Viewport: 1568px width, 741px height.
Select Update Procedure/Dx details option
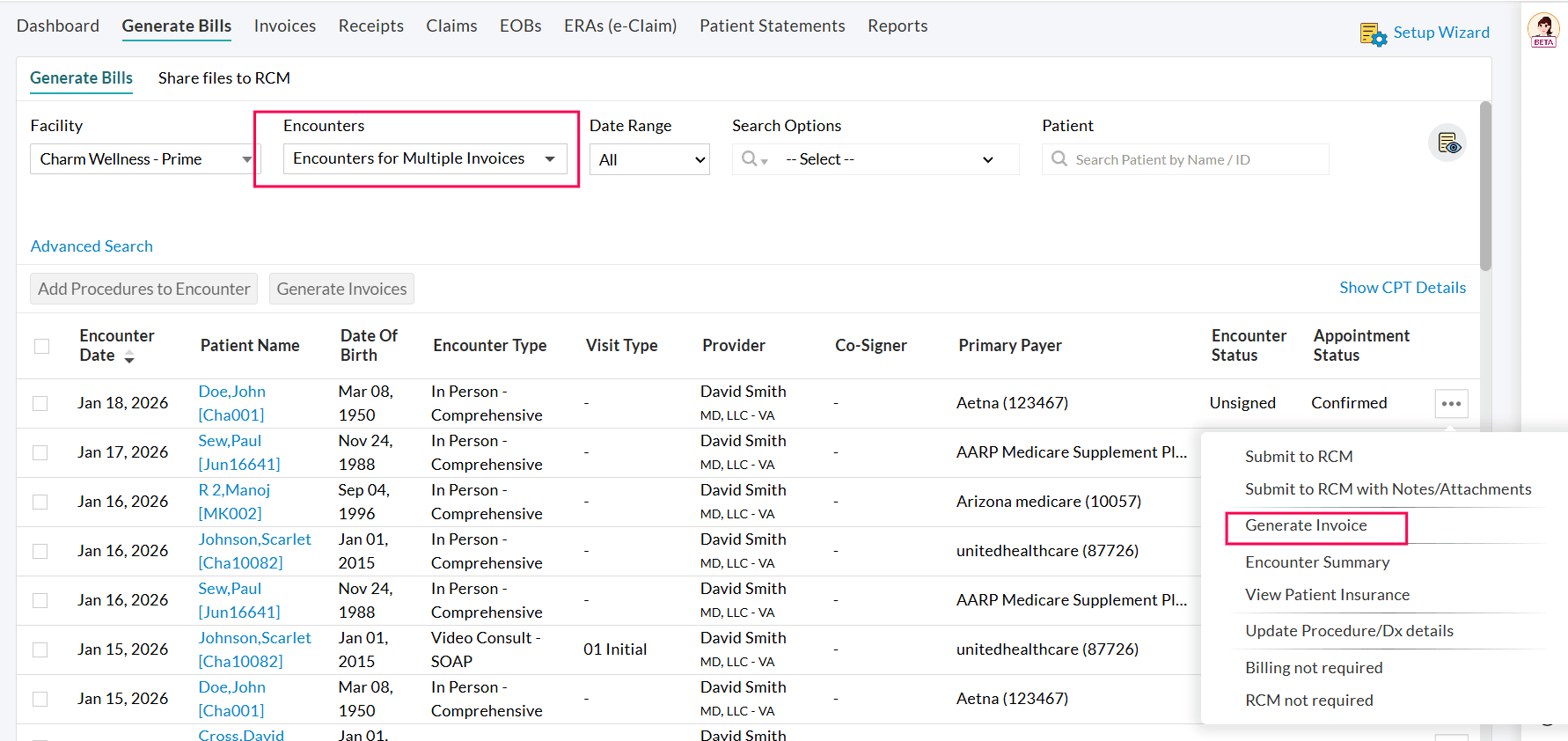tap(1349, 631)
